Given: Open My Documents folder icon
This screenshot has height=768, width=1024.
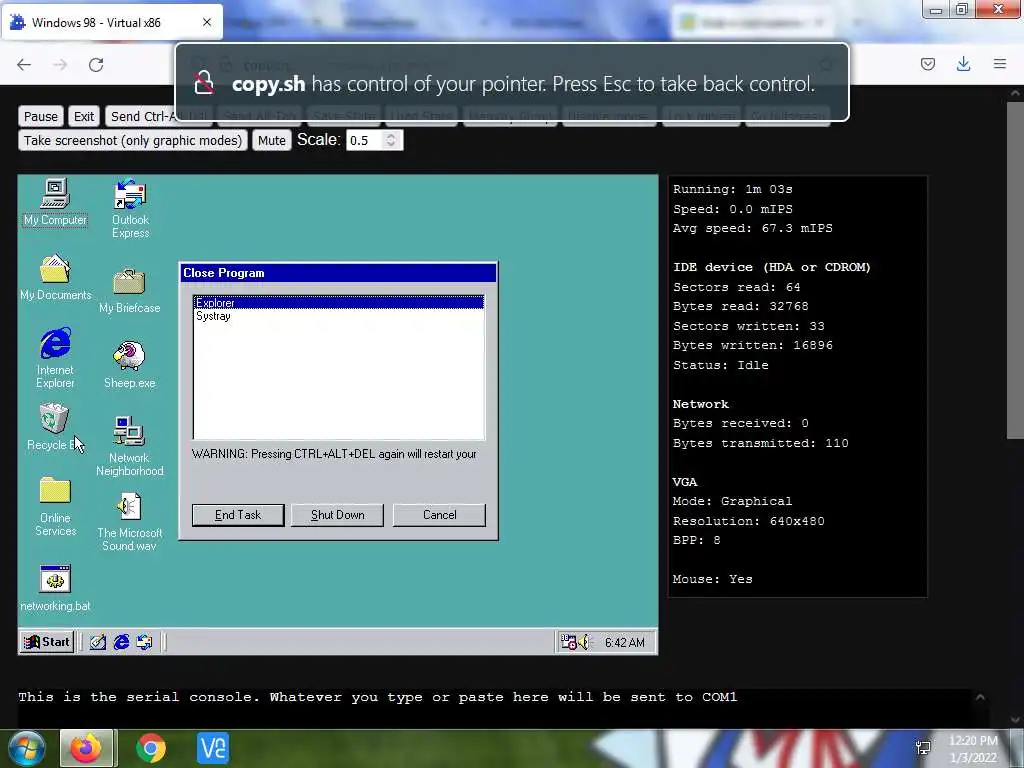Looking at the screenshot, I should [x=55, y=277].
